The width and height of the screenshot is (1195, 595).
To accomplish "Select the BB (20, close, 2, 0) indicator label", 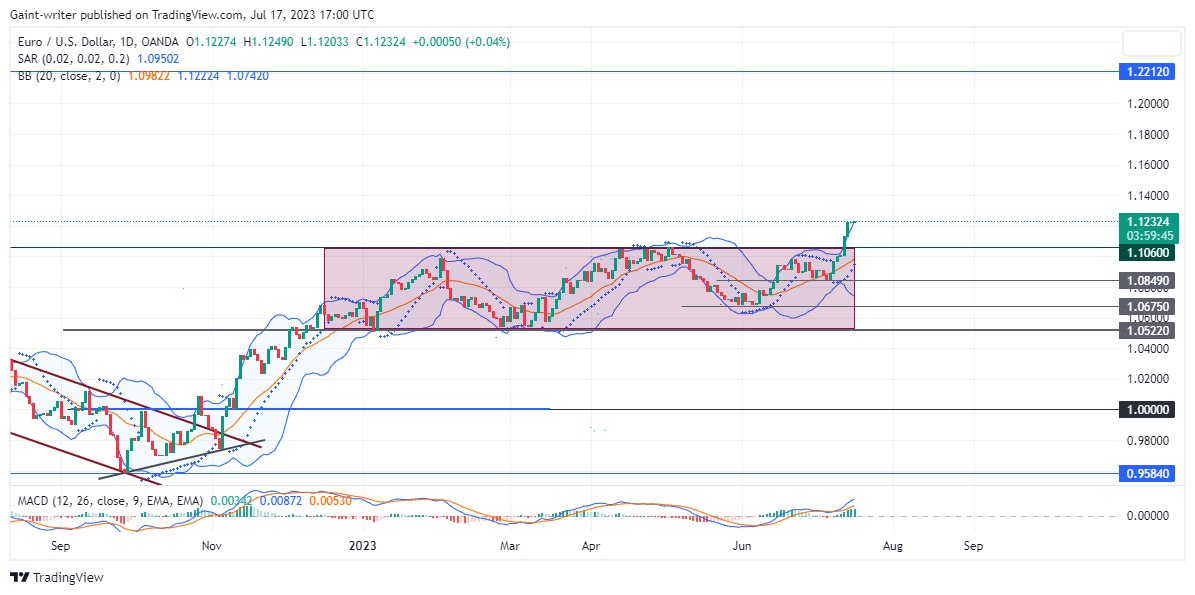I will tap(69, 75).
